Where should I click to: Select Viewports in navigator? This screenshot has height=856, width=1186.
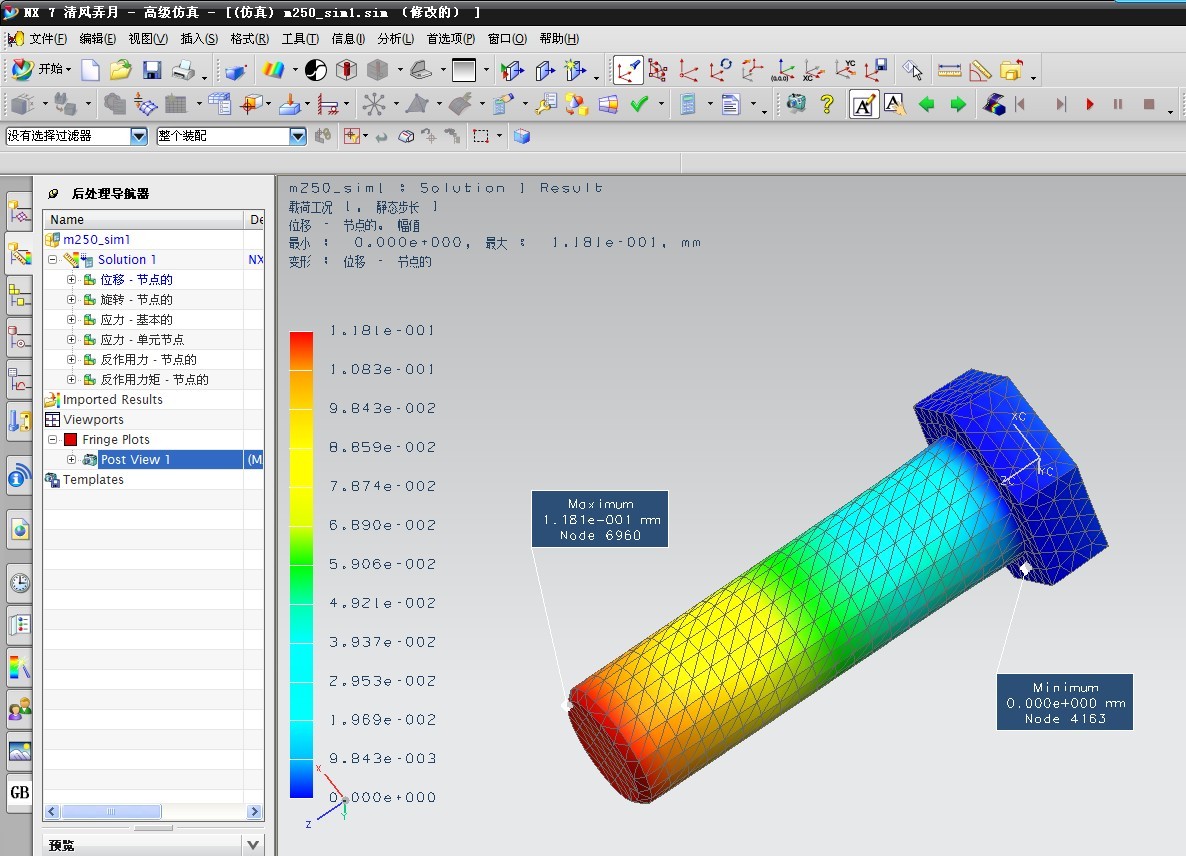point(93,420)
